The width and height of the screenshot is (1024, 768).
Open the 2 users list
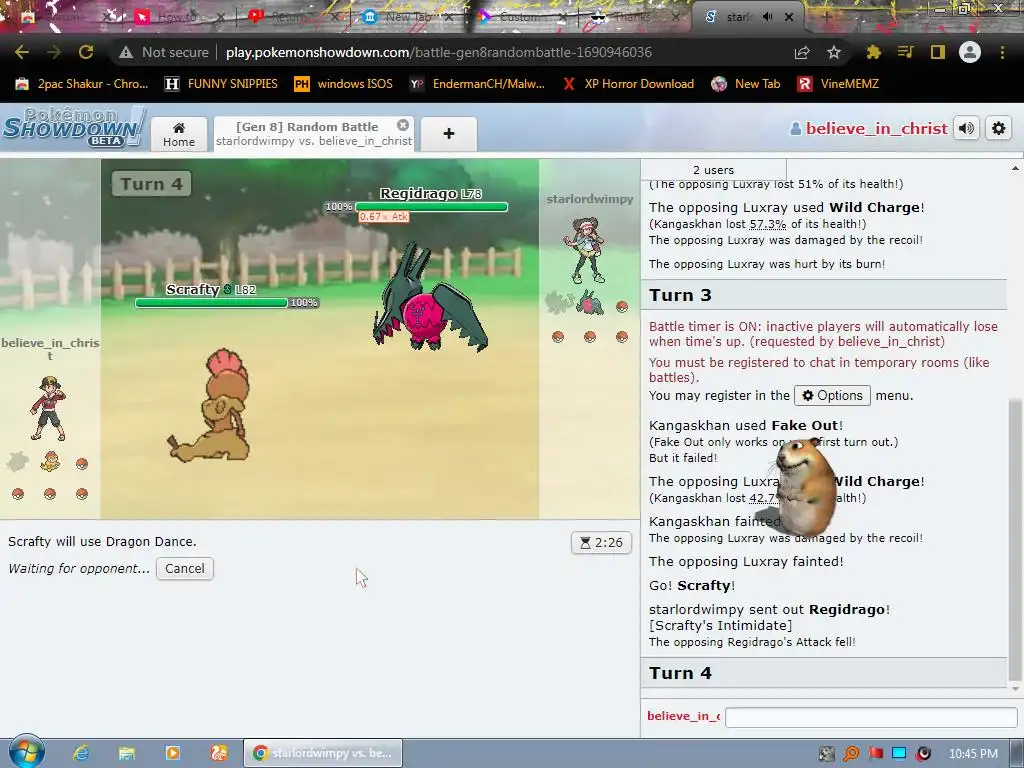714,170
